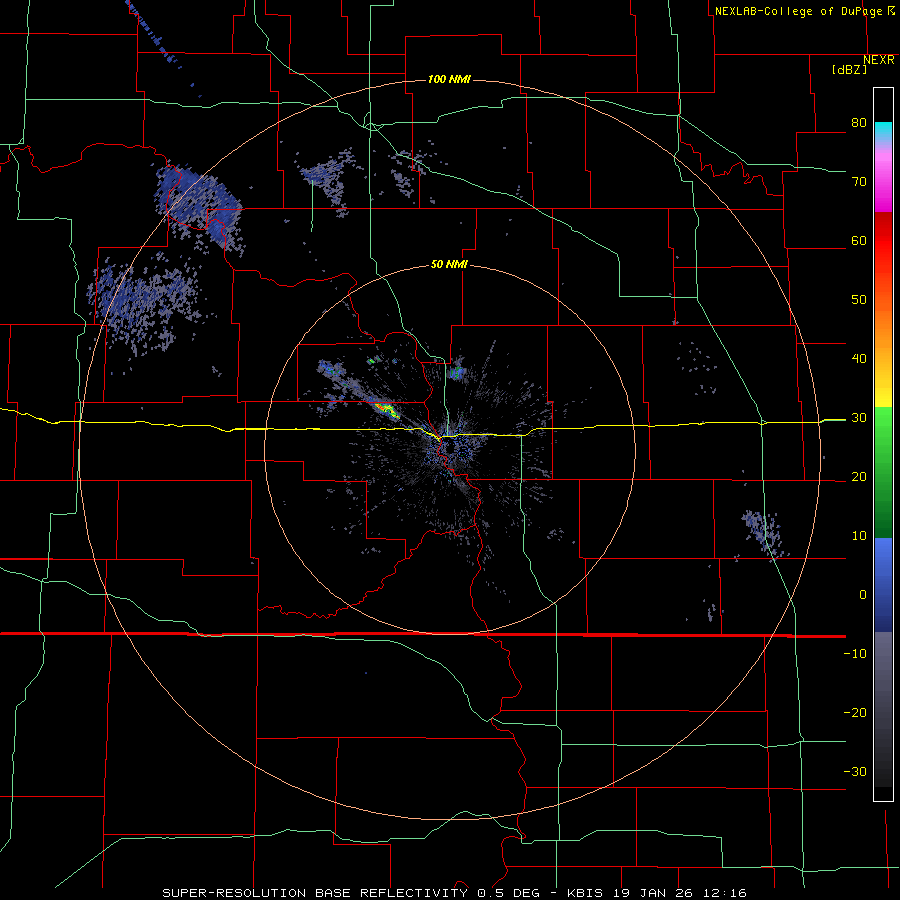
Task: Click the 0 value on the dBZ scale
Action: (863, 595)
